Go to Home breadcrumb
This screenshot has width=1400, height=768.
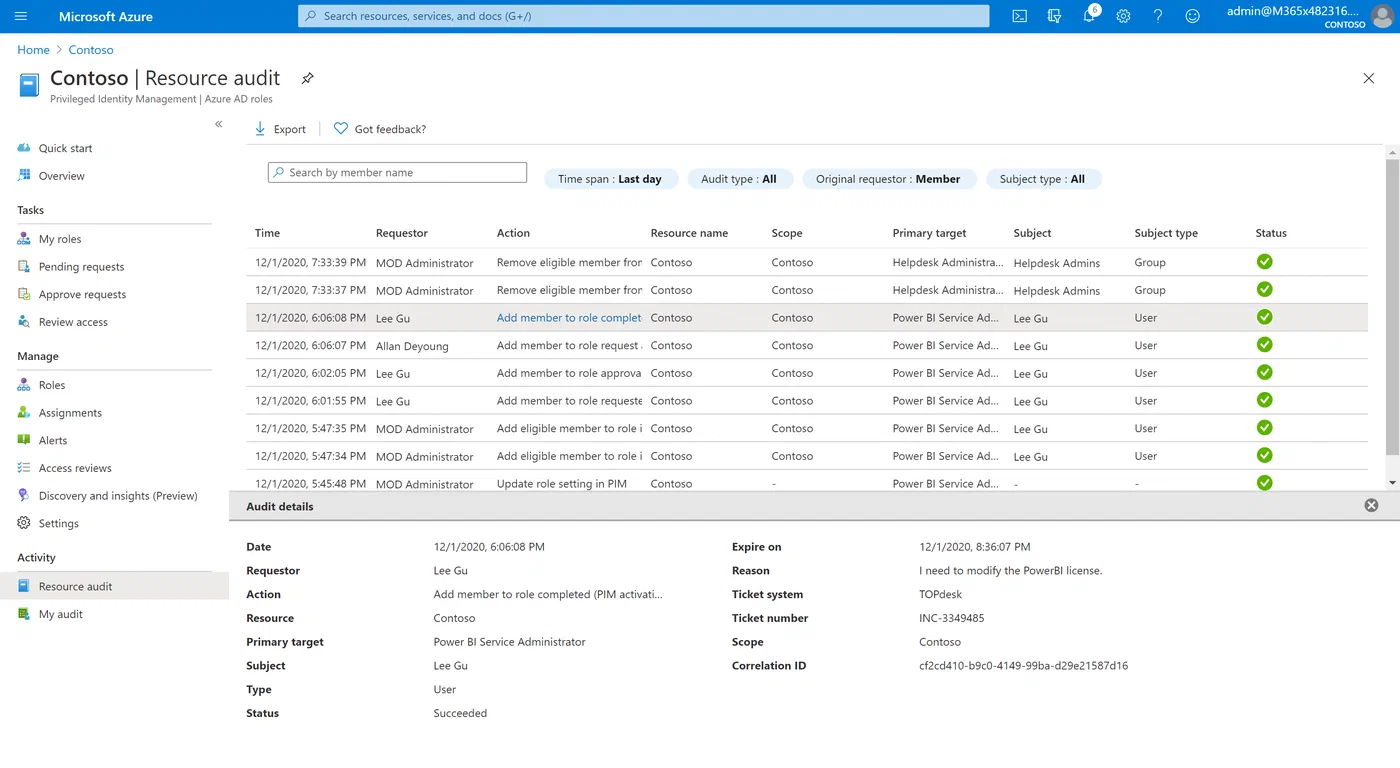pos(33,50)
